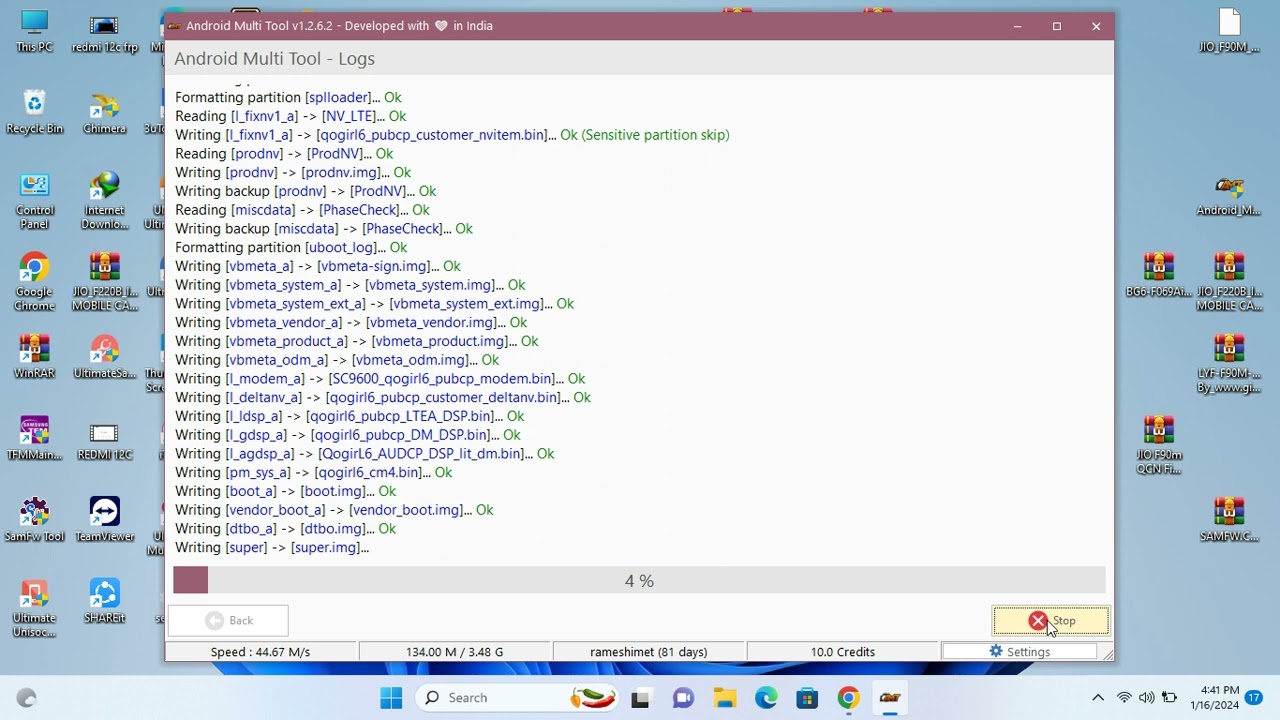Click the 134.00 M / 3.48 G status
This screenshot has height=720, width=1280.
(x=454, y=652)
